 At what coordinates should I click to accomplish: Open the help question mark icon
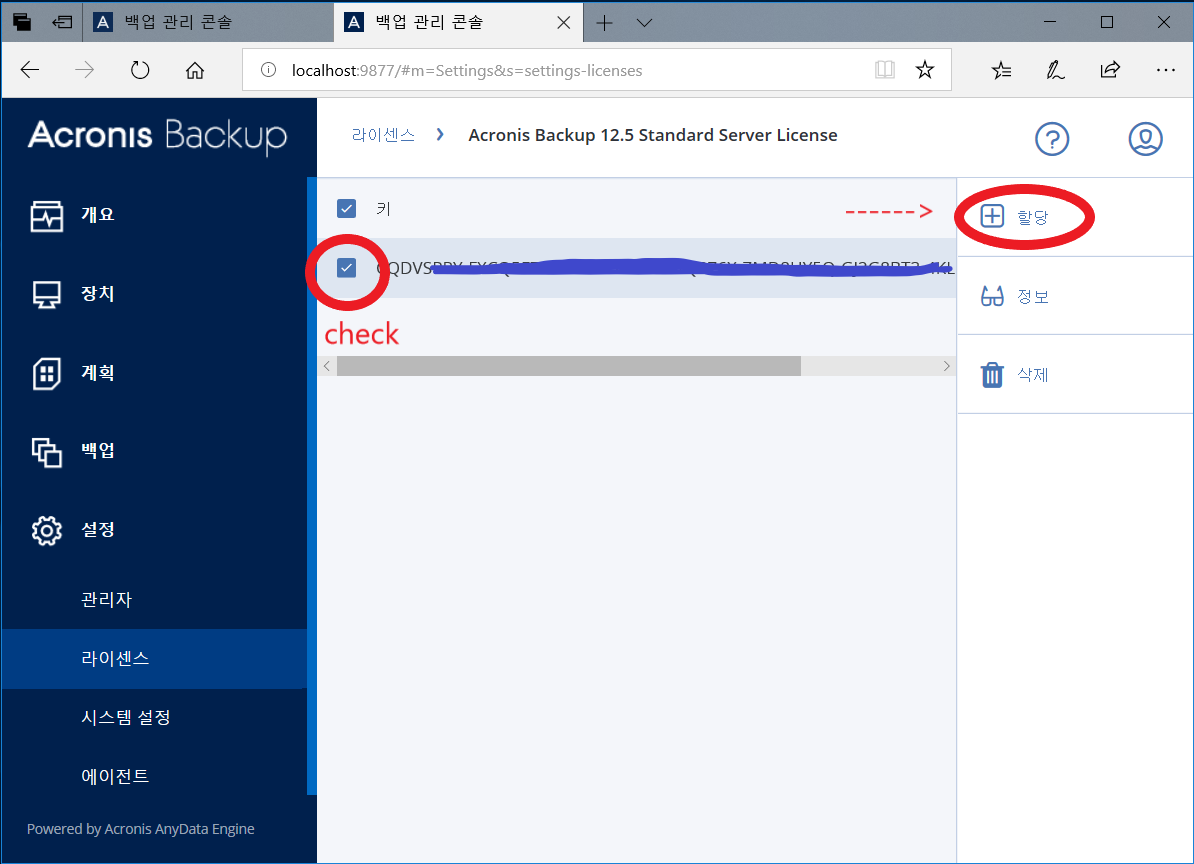tap(1052, 139)
